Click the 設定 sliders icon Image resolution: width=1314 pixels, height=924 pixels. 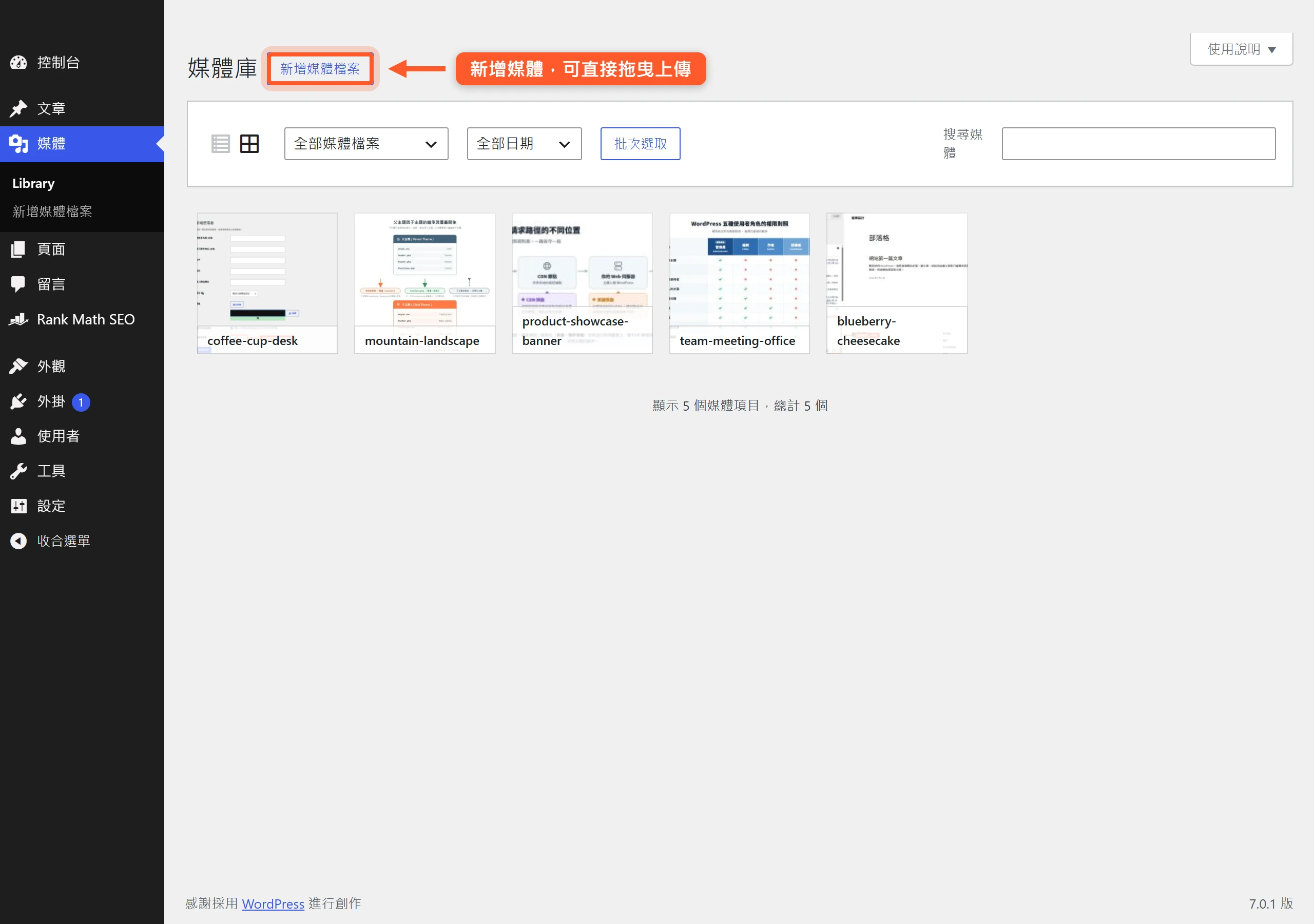(18, 506)
